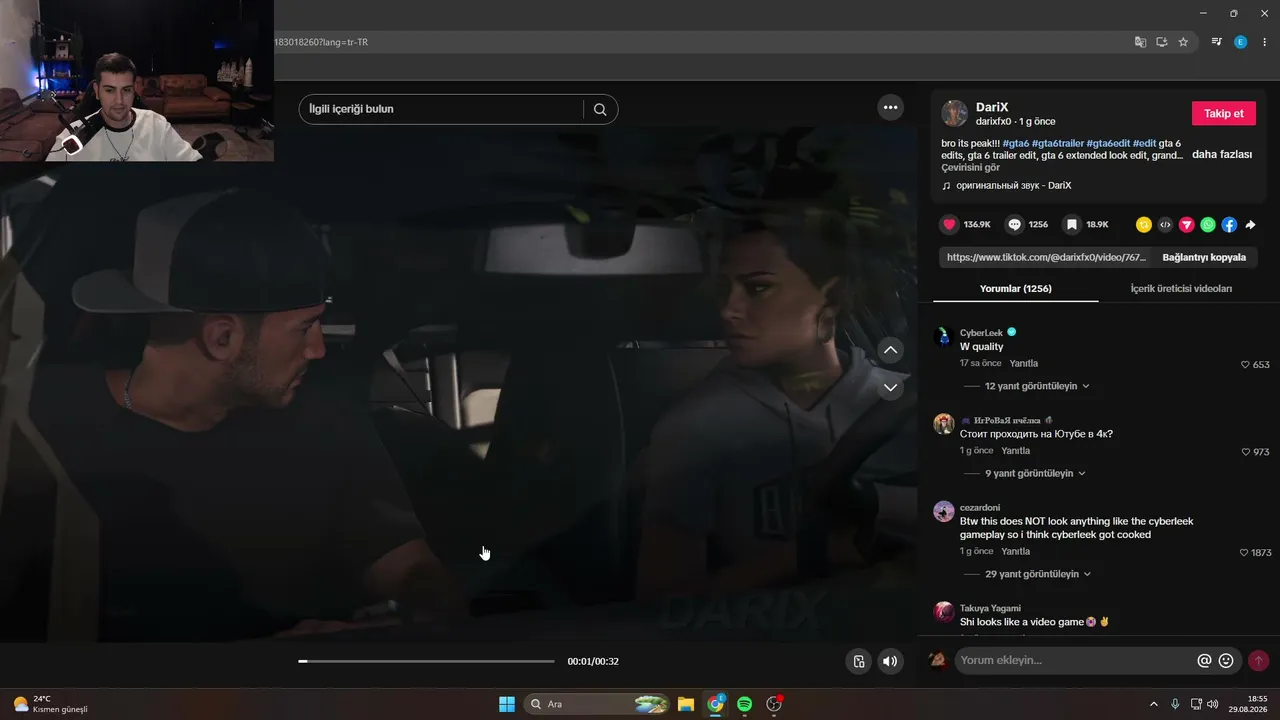Open more share options arrow
Image resolution: width=1280 pixels, height=720 pixels.
pos(1250,225)
